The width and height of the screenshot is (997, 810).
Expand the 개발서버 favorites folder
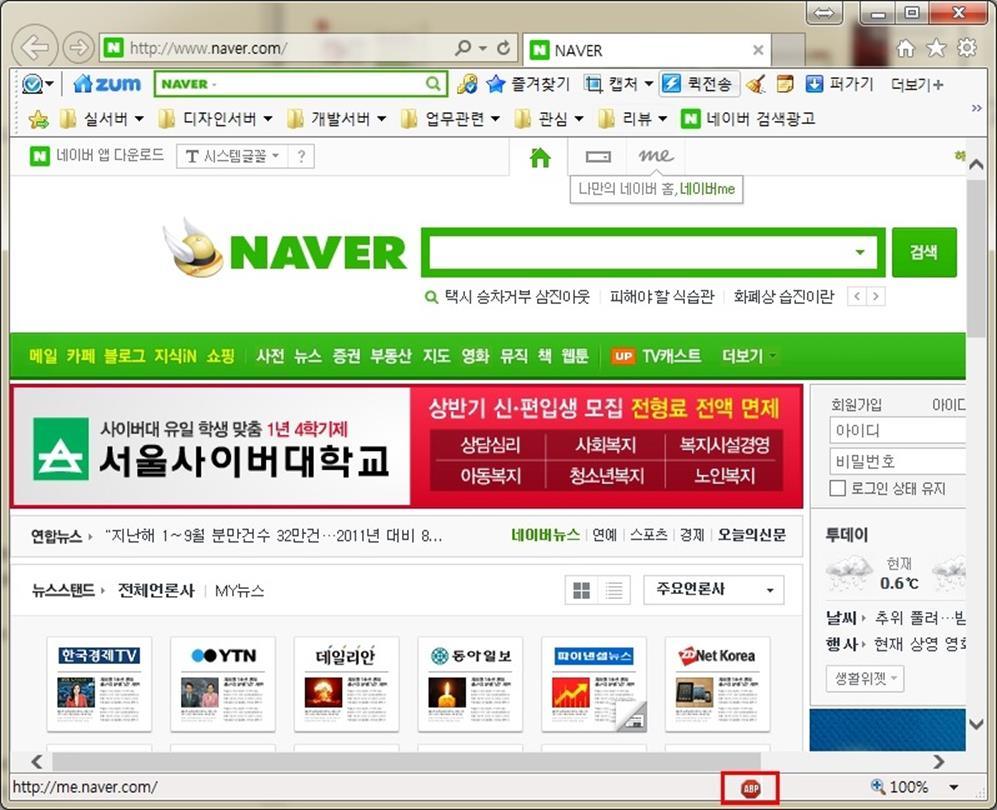coord(336,119)
